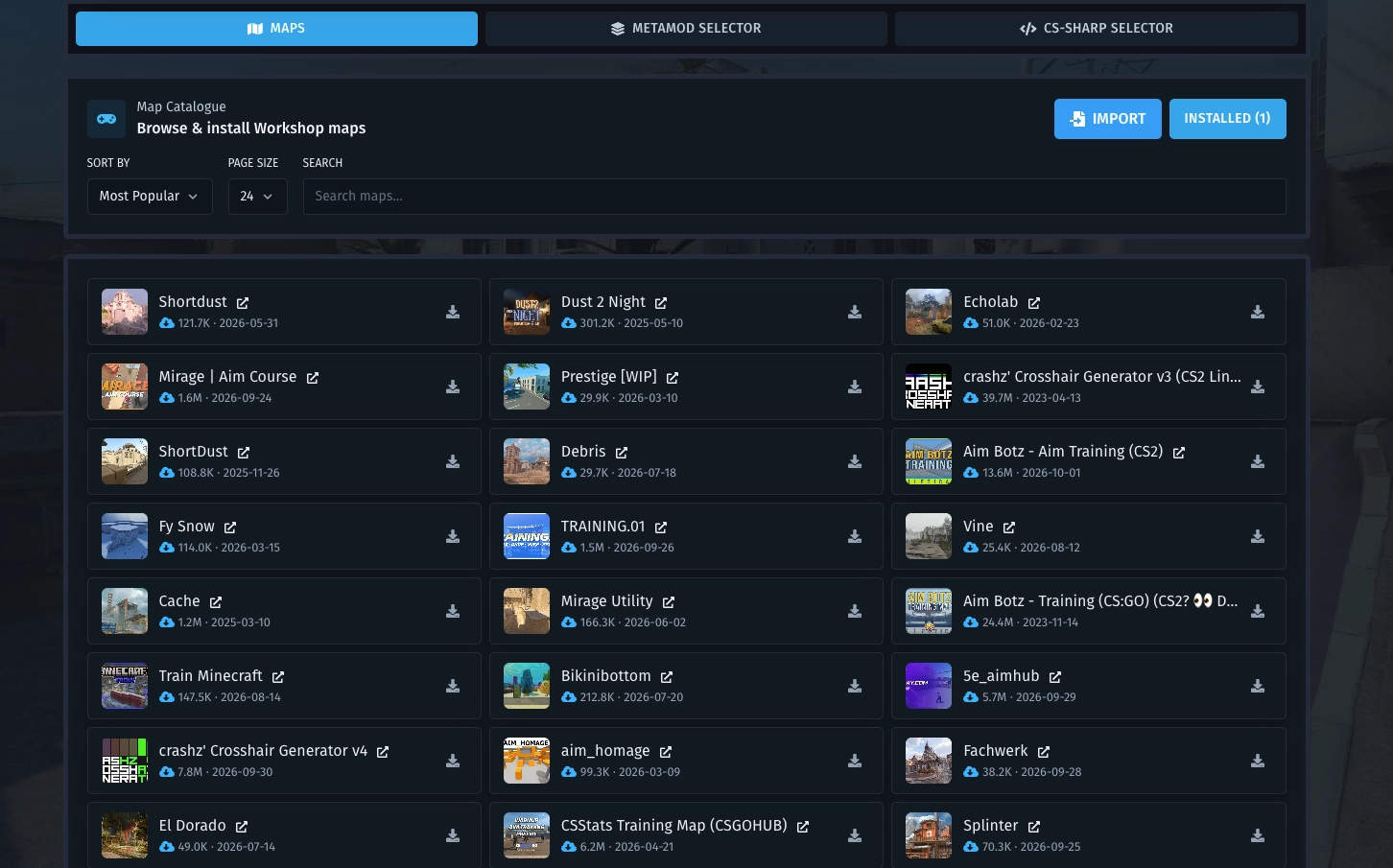Show Installed (1) maps
Screen dimensions: 1393x868
(x=1228, y=119)
